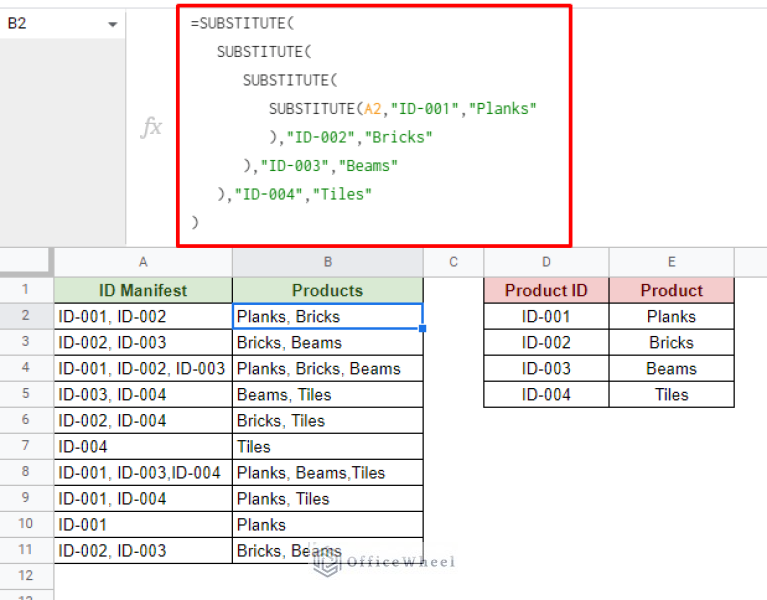The image size is (767, 600).
Task: Select cell B3 'Bricks, Beams'
Action: [x=328, y=342]
